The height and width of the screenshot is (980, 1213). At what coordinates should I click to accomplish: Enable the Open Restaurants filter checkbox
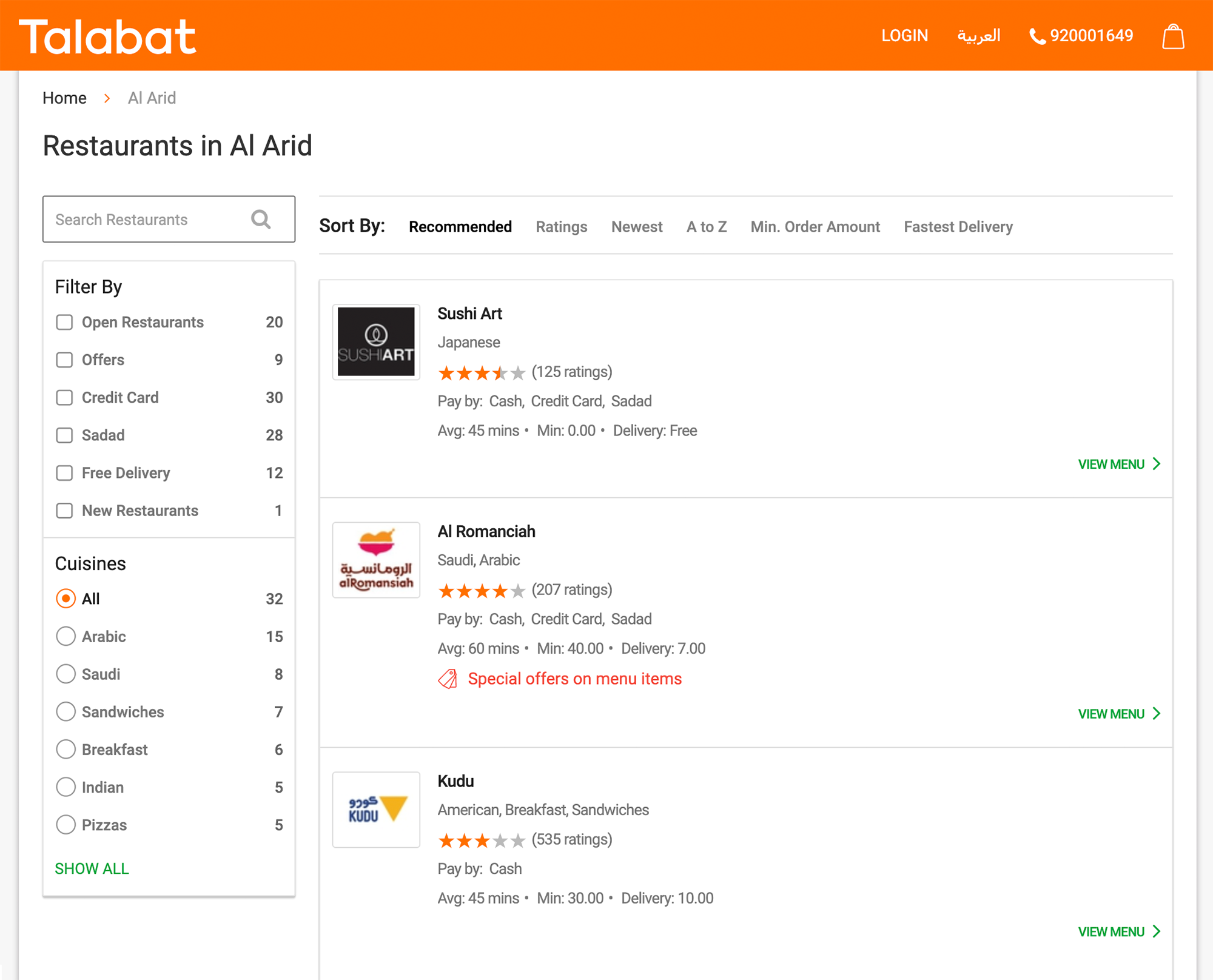(x=64, y=322)
